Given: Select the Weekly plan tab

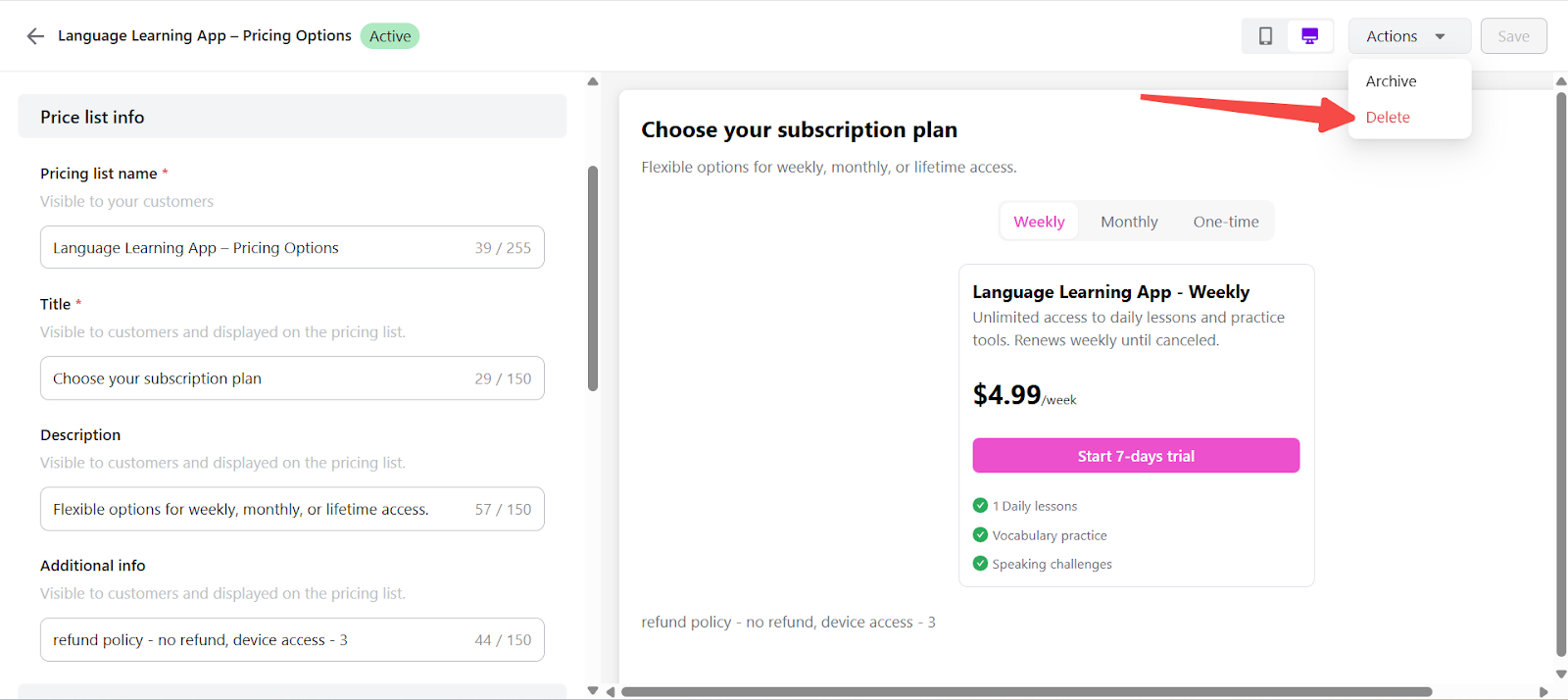Looking at the screenshot, I should (1039, 222).
